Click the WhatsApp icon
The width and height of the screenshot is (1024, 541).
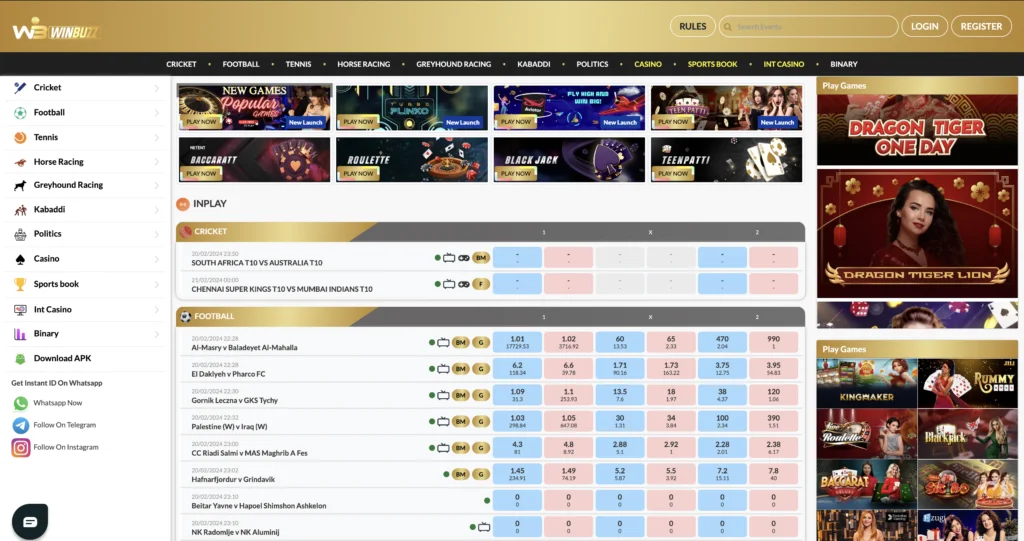pos(21,403)
